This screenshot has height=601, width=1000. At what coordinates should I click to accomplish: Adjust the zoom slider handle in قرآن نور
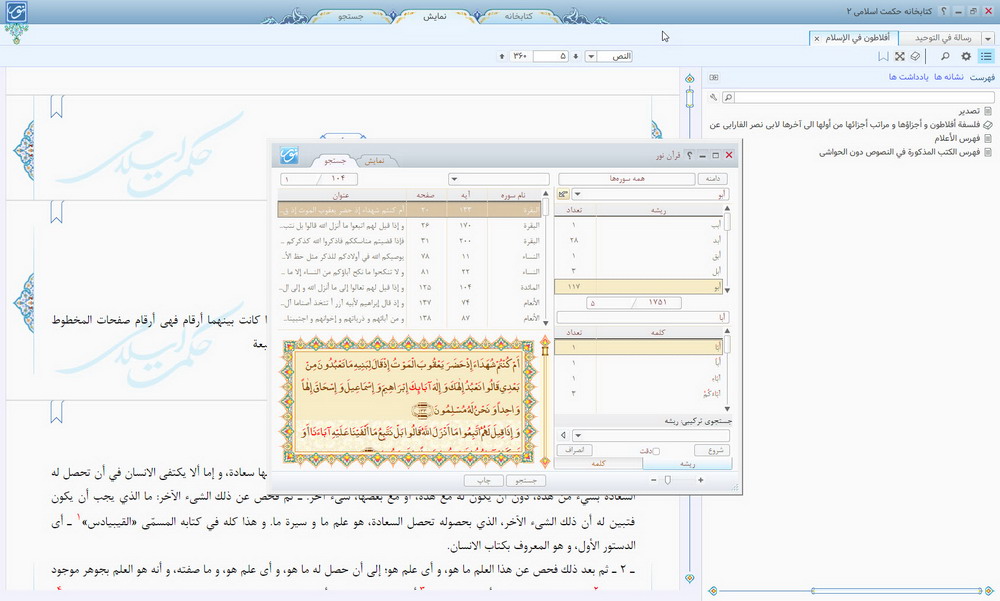pos(668,480)
